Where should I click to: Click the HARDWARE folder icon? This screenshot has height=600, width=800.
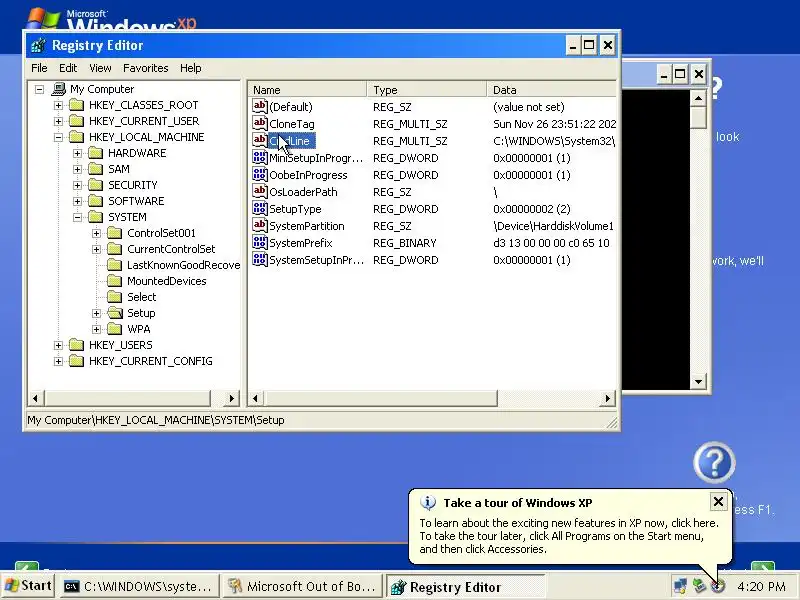[x=95, y=153]
